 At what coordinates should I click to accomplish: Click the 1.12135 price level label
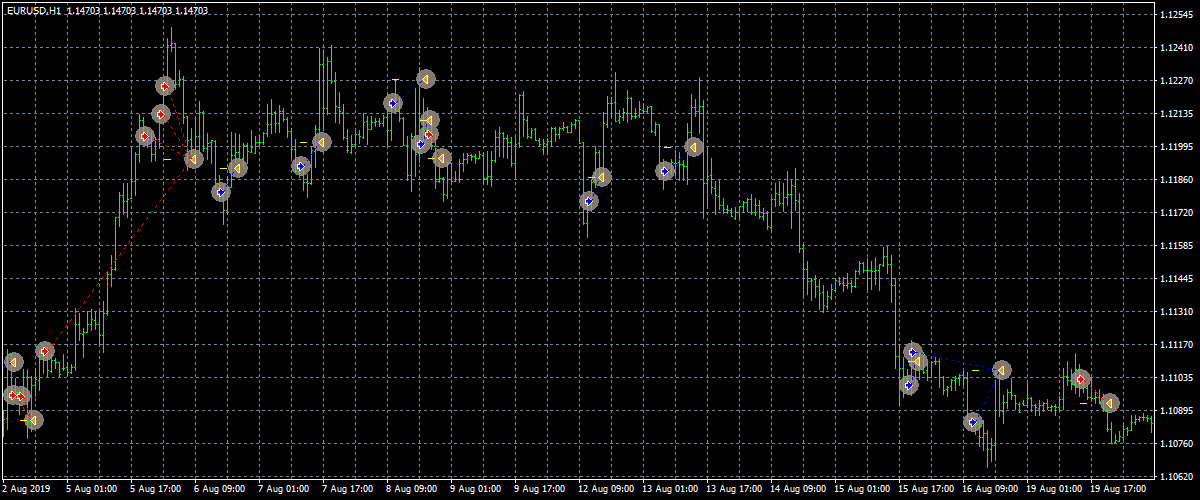click(1177, 114)
